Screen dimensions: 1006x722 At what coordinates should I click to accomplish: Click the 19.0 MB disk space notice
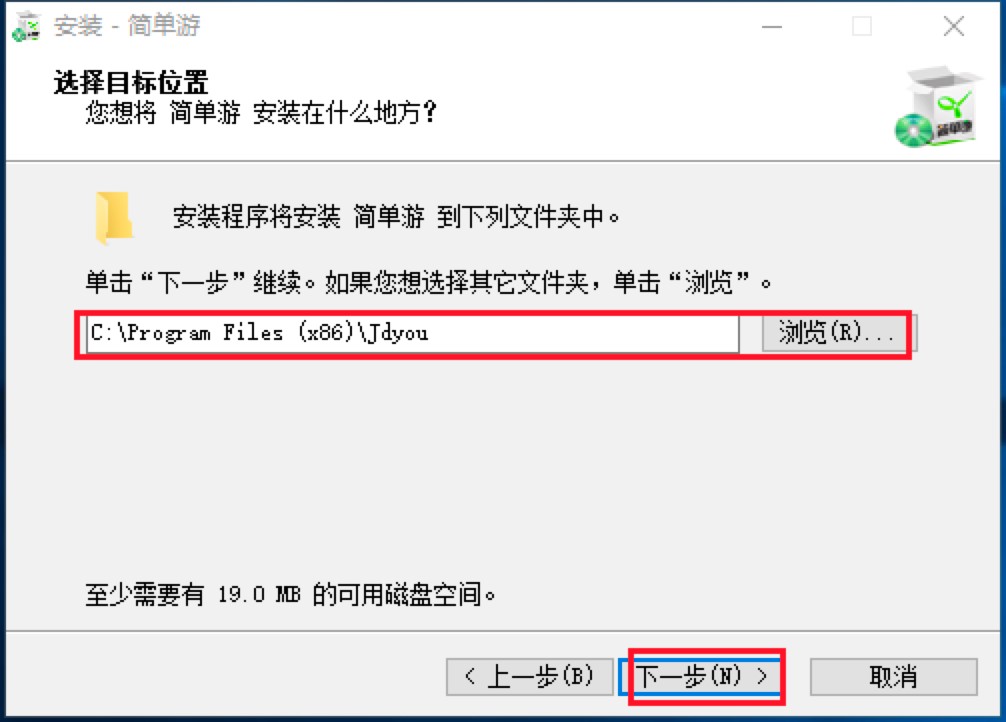click(291, 595)
